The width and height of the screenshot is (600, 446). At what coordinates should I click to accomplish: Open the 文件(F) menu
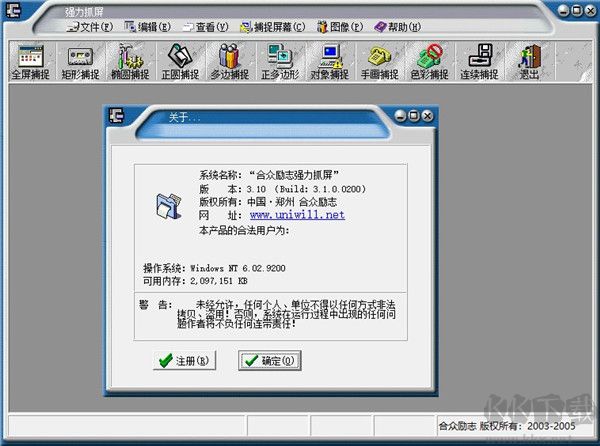click(x=90, y=27)
